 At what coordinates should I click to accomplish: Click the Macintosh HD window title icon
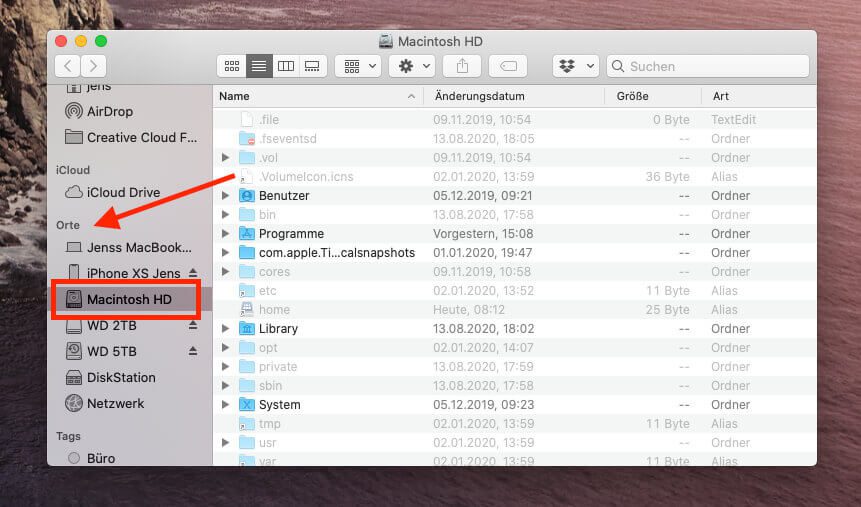(x=386, y=42)
